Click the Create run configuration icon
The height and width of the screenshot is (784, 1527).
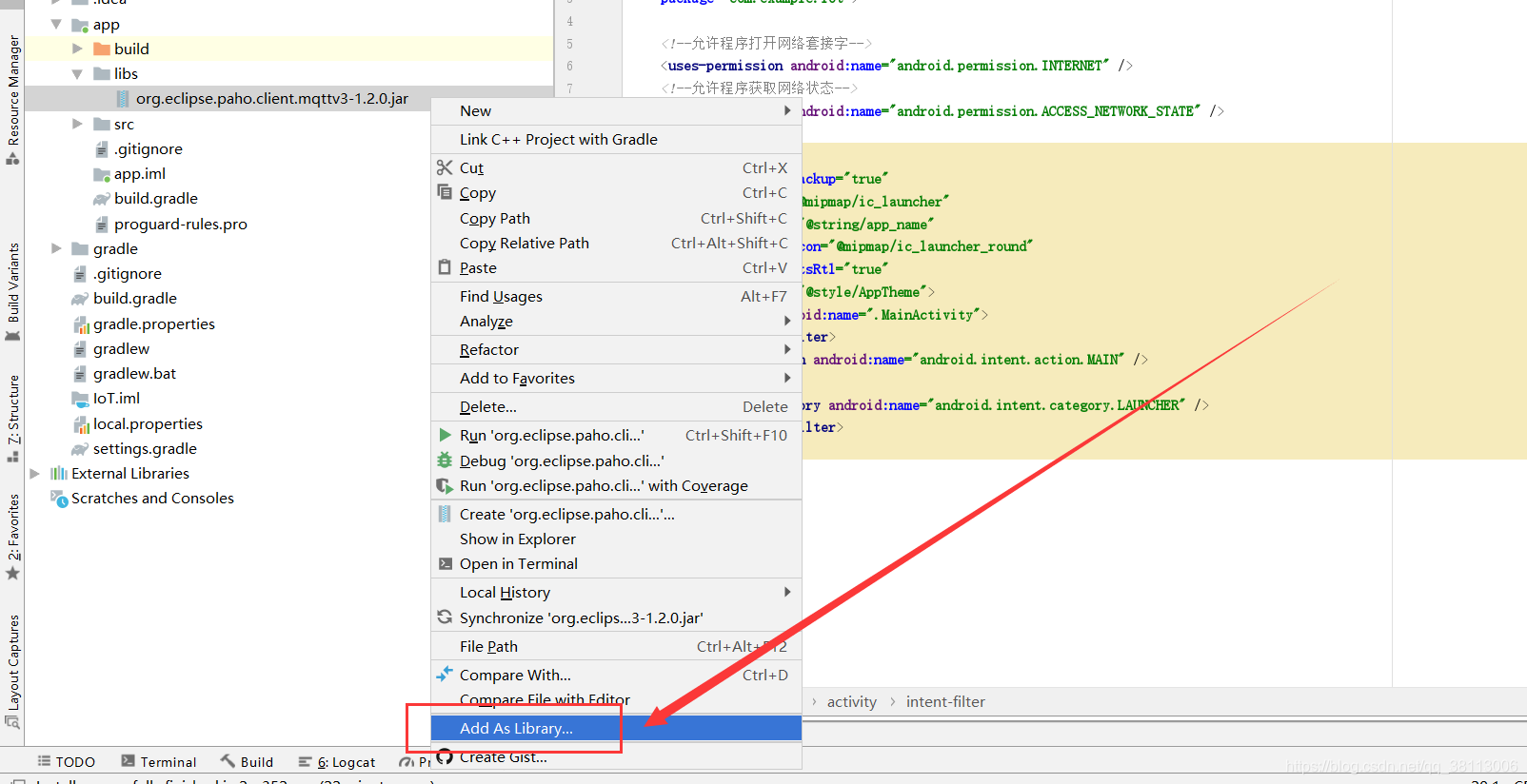(x=445, y=514)
